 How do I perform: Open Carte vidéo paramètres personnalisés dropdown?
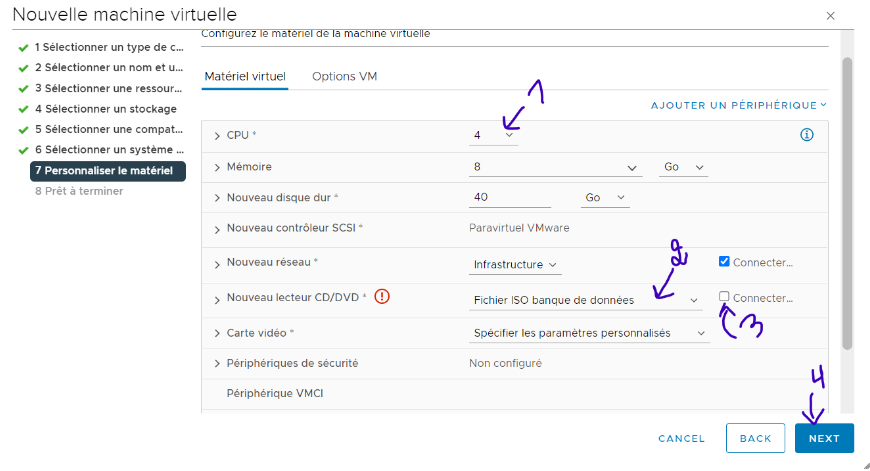click(589, 333)
